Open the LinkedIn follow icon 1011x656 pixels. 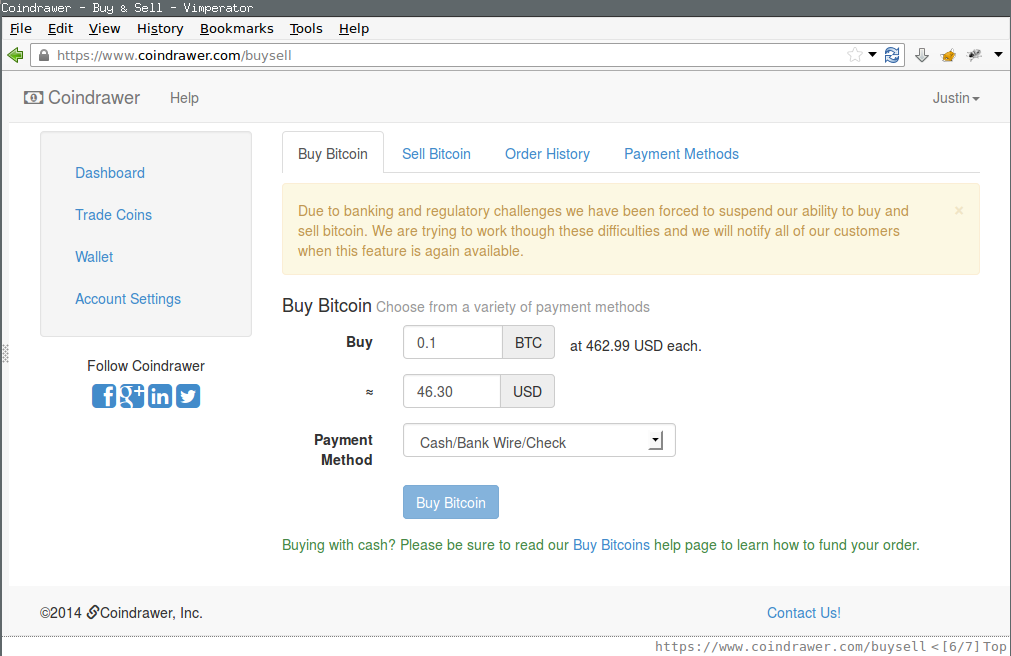coord(160,396)
